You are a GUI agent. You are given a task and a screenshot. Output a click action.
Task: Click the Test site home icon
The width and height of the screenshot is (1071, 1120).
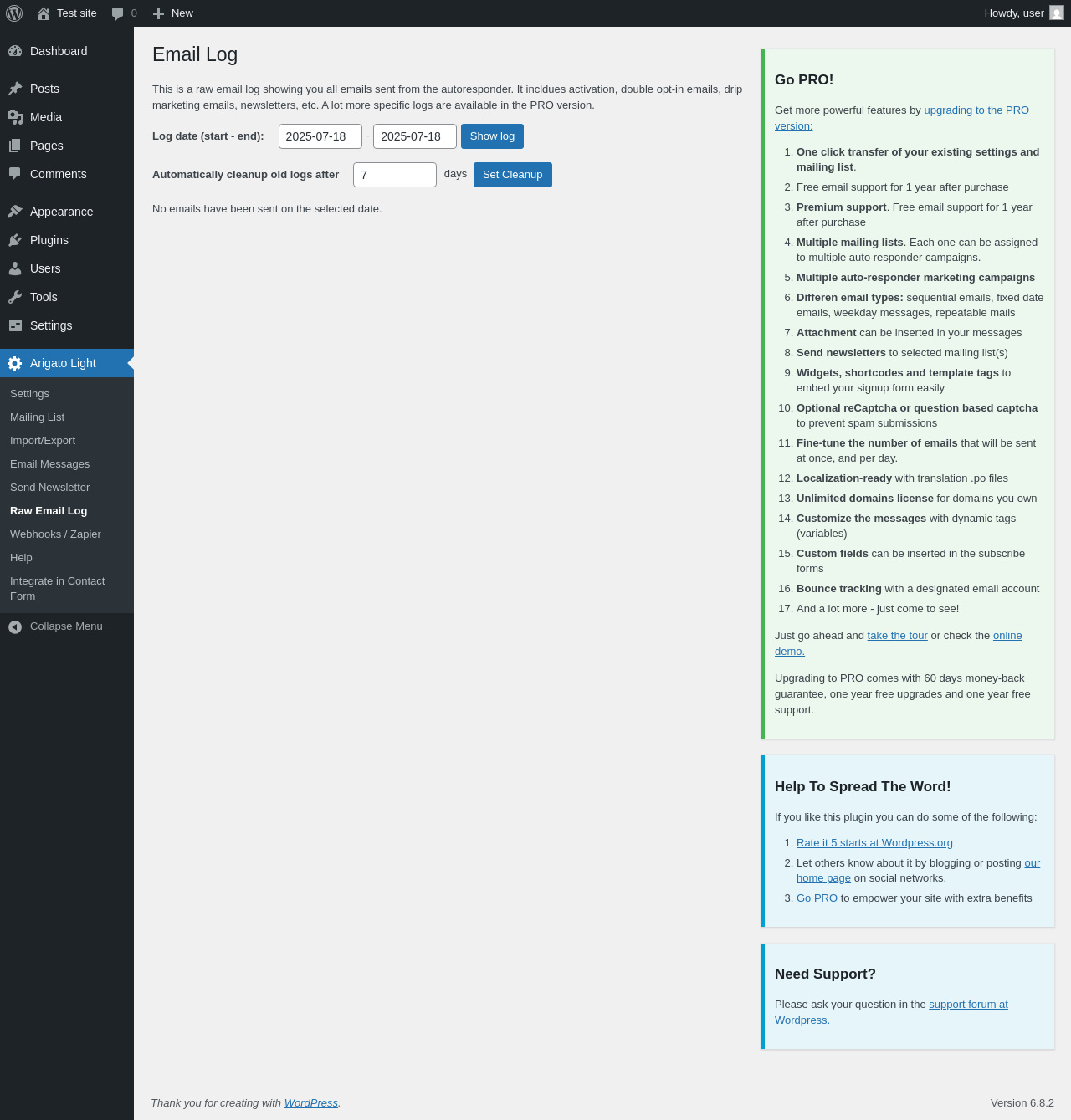pos(44,13)
